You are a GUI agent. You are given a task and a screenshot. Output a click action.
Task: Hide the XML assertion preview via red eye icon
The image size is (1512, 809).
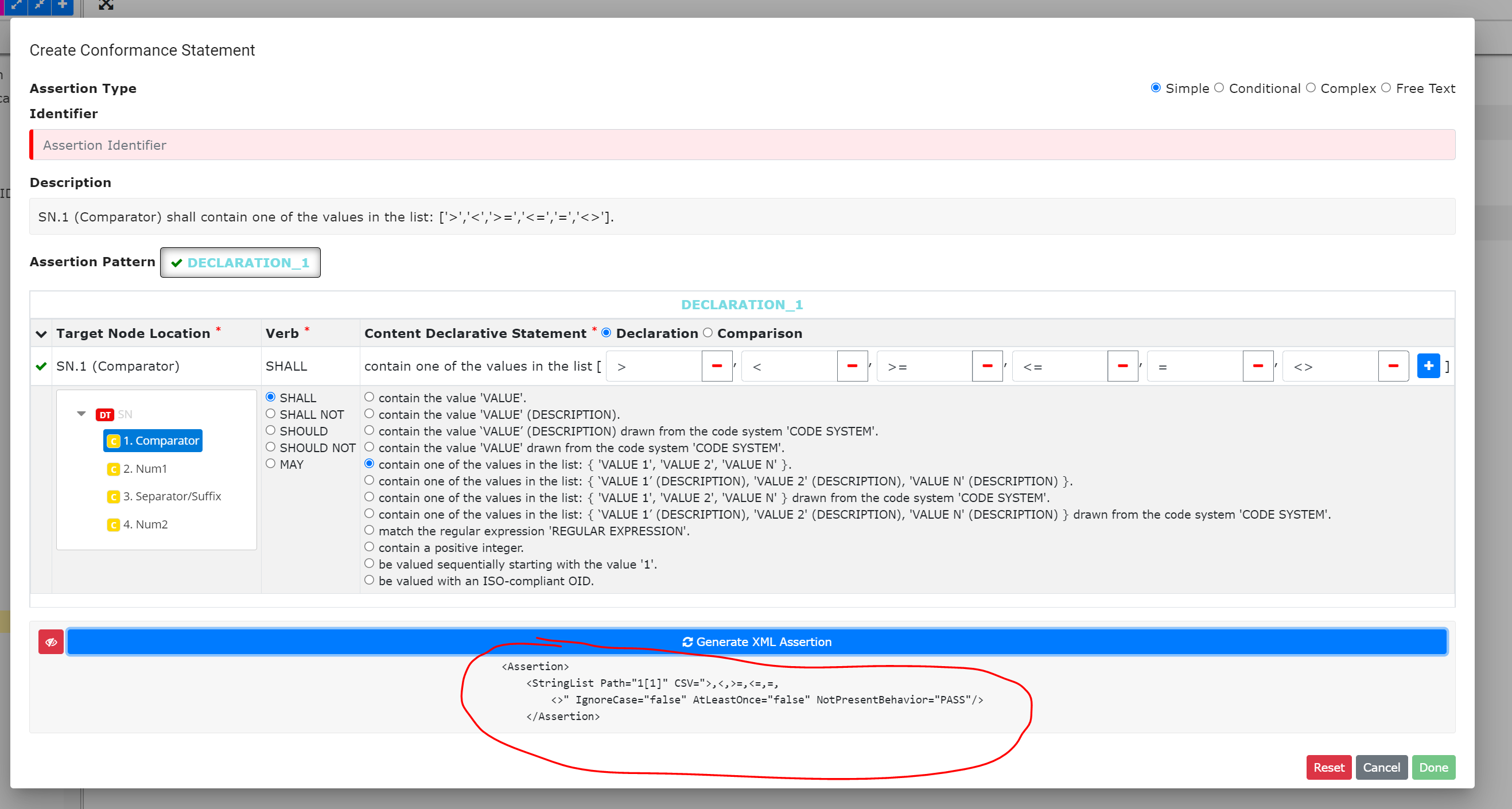tap(50, 641)
